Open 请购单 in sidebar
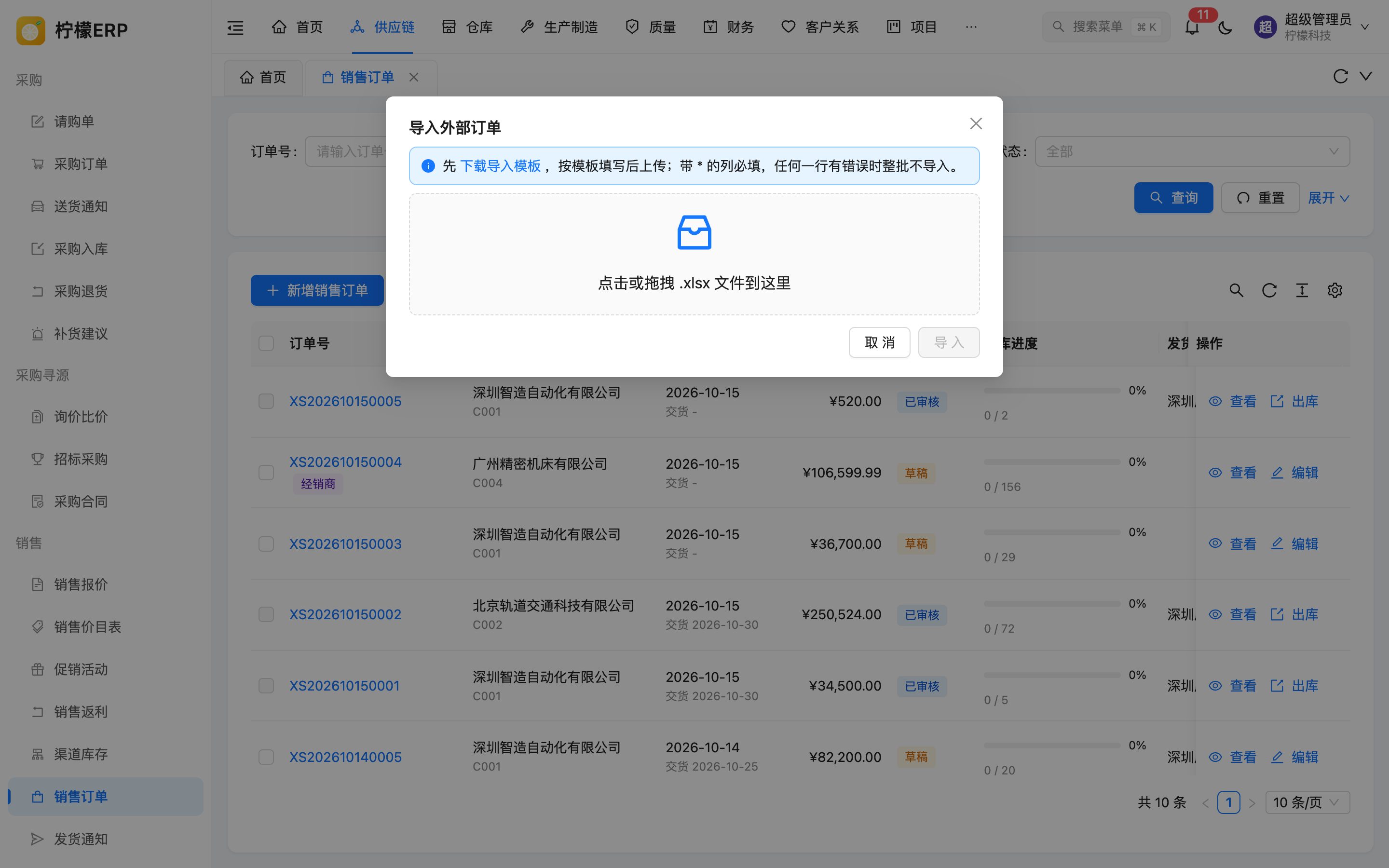This screenshot has height=868, width=1389. pos(106,122)
